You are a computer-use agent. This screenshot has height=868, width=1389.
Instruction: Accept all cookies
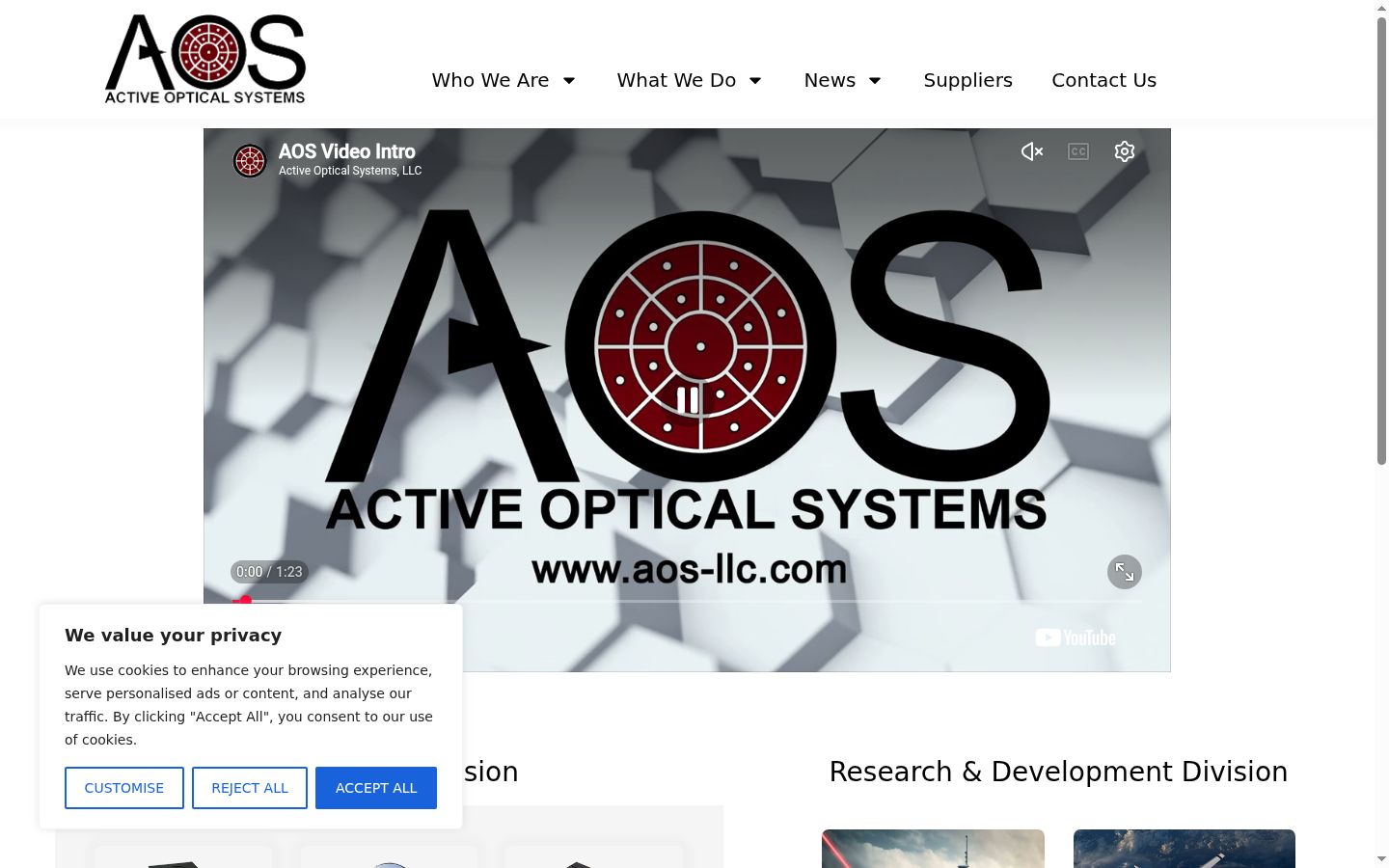click(x=376, y=788)
